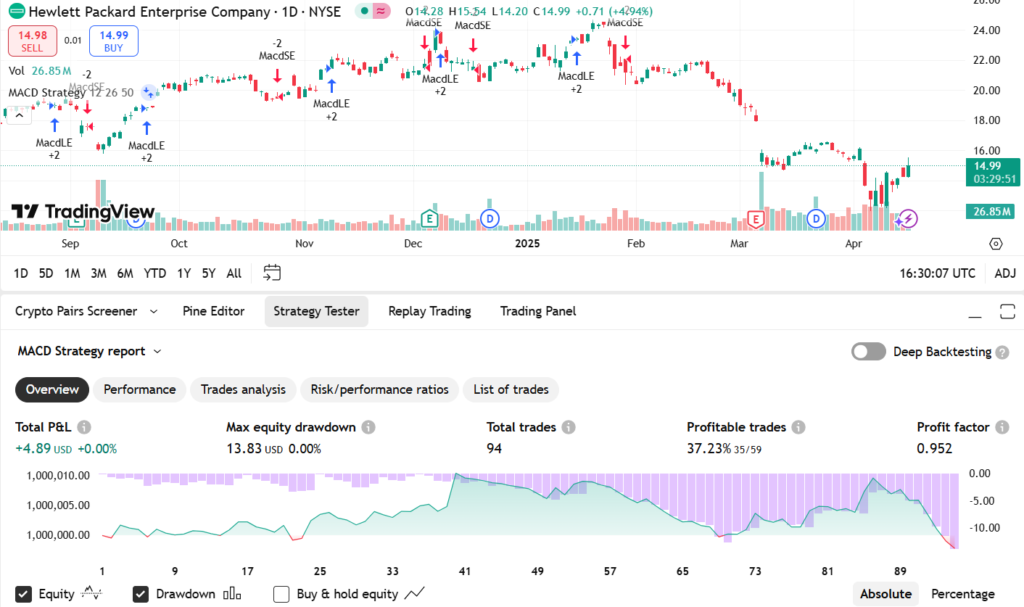This screenshot has height=607, width=1024.
Task: Open Risk/performance ratios tab
Action: tap(379, 389)
